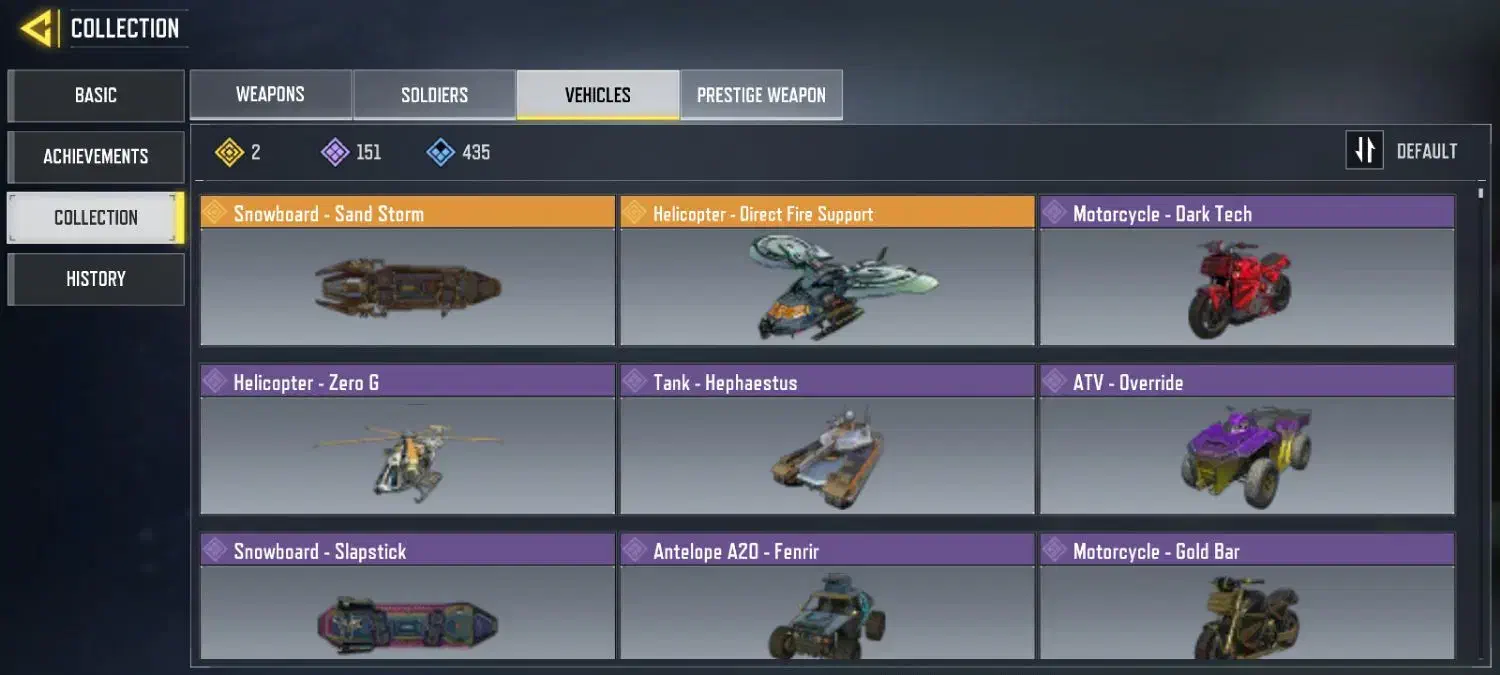Switch to the Weapons tab

click(270, 95)
